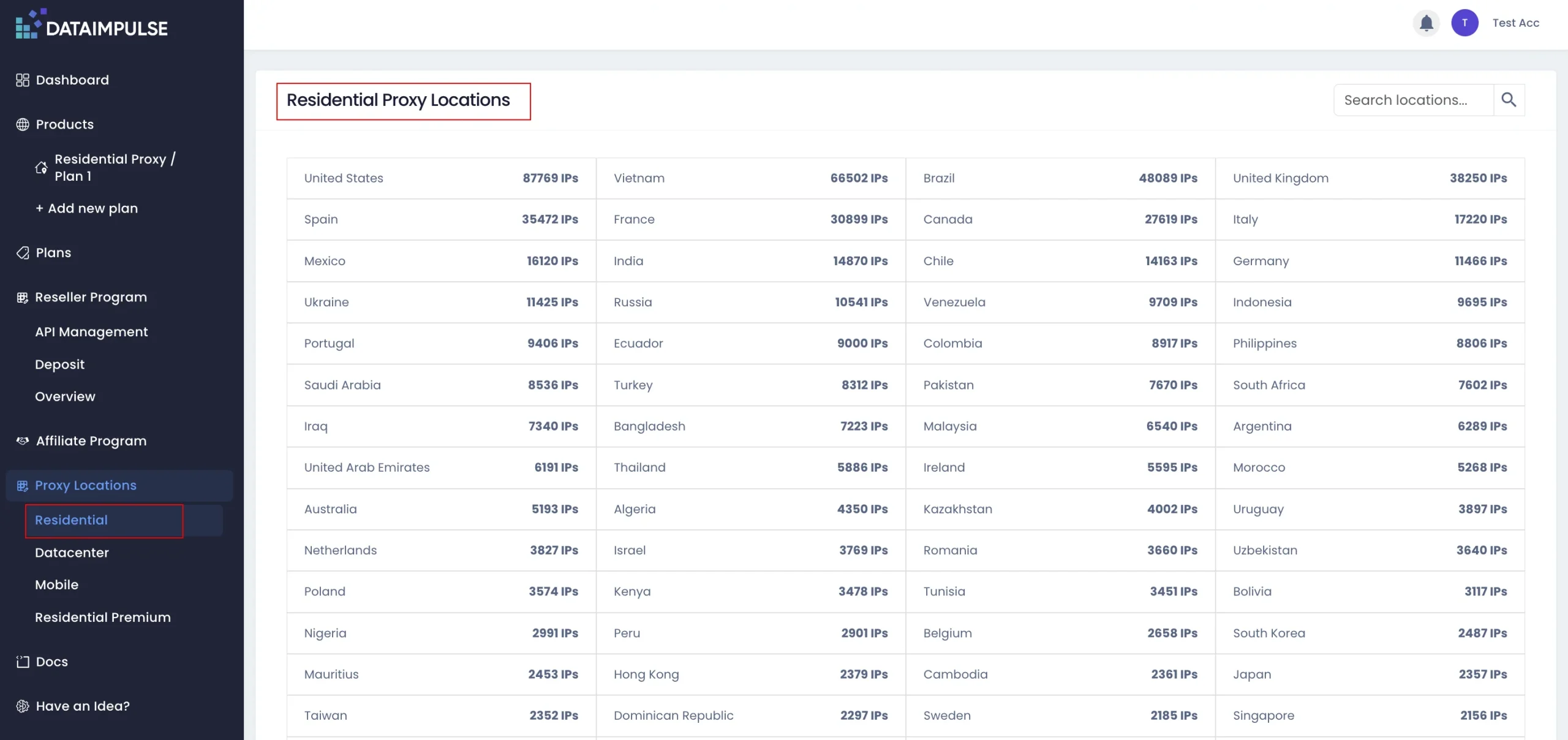1568x740 pixels.
Task: Click the Proxy Locations icon
Action: point(22,486)
